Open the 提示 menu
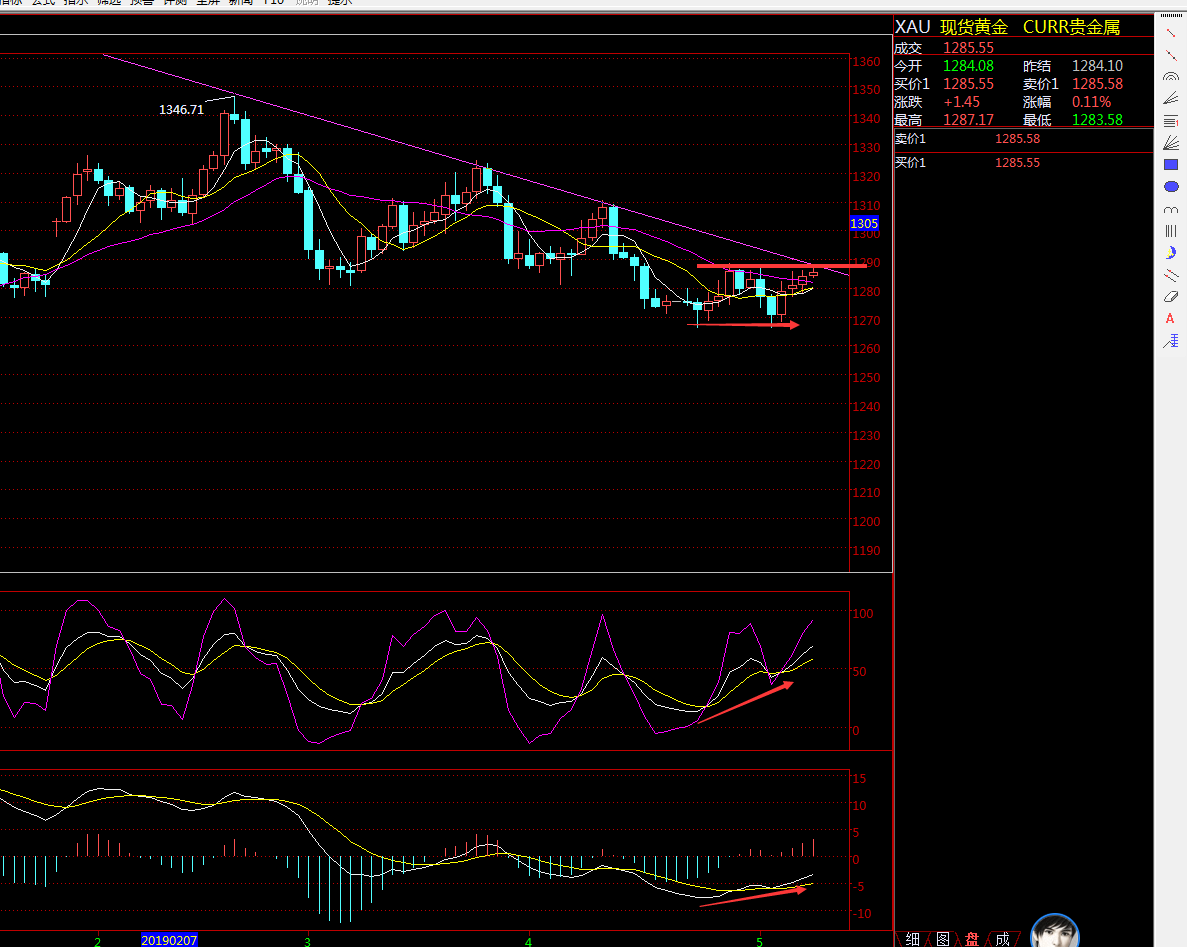Image resolution: width=1187 pixels, height=947 pixels. pyautogui.click(x=340, y=2)
